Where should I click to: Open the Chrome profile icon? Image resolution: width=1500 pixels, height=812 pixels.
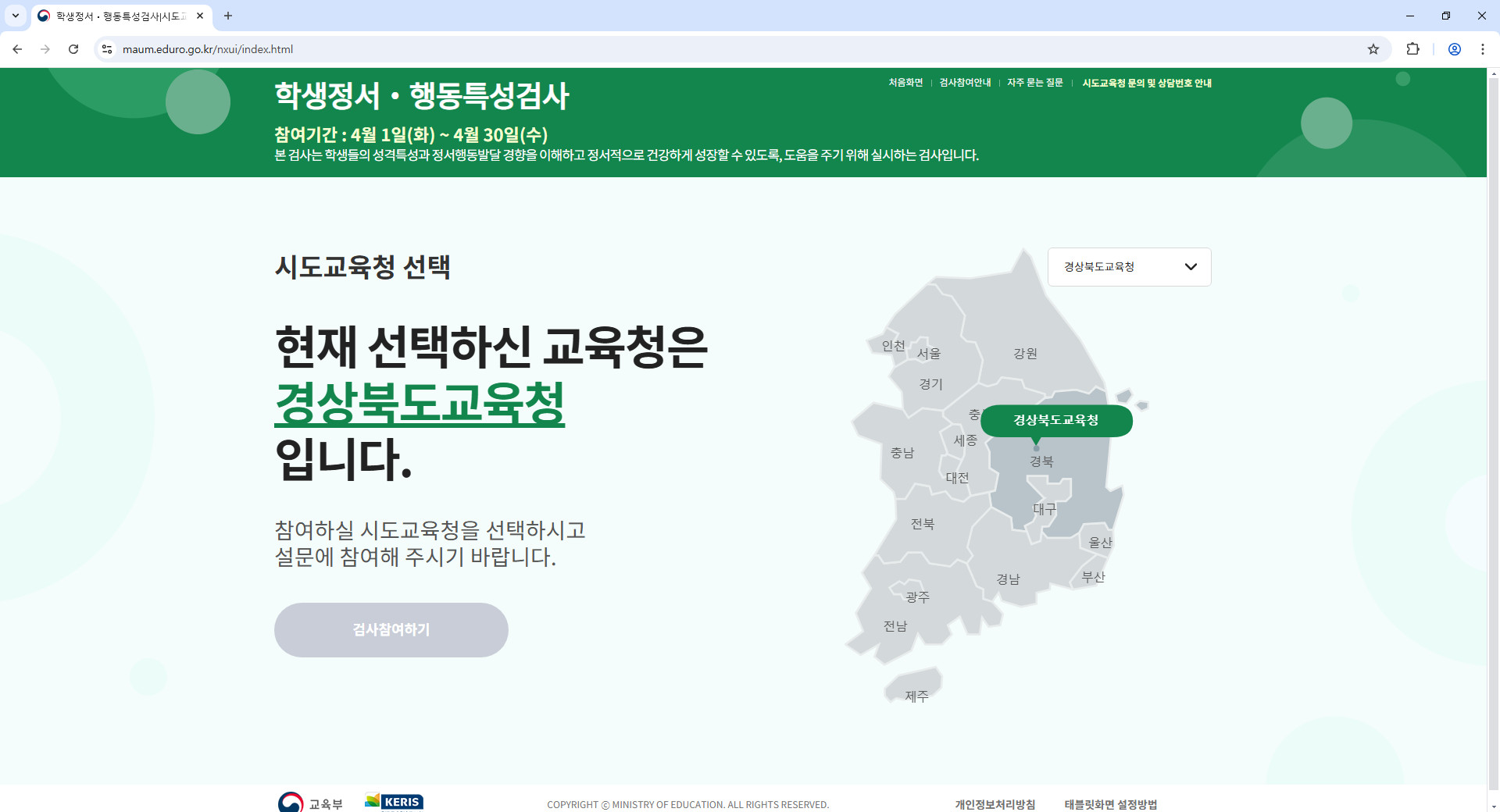pyautogui.click(x=1455, y=49)
